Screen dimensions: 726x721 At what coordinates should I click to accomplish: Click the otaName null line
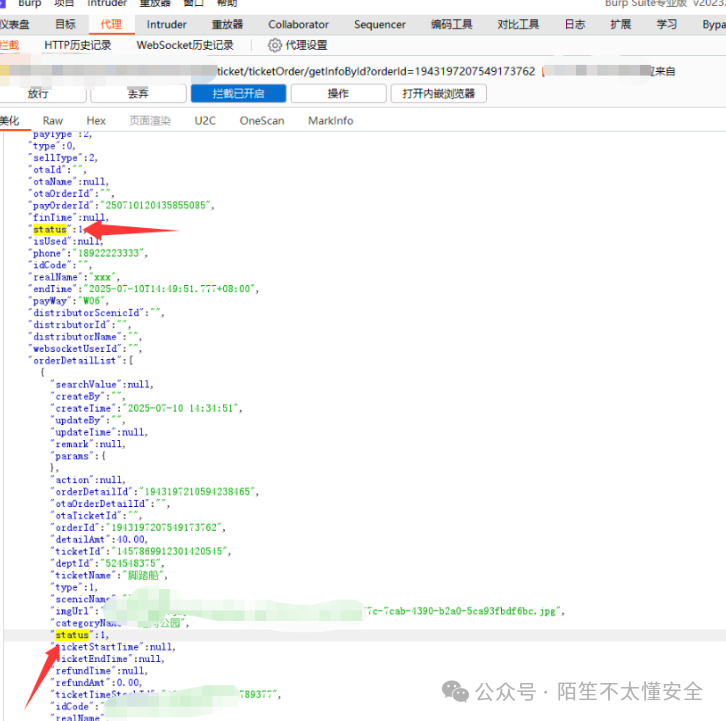69,182
